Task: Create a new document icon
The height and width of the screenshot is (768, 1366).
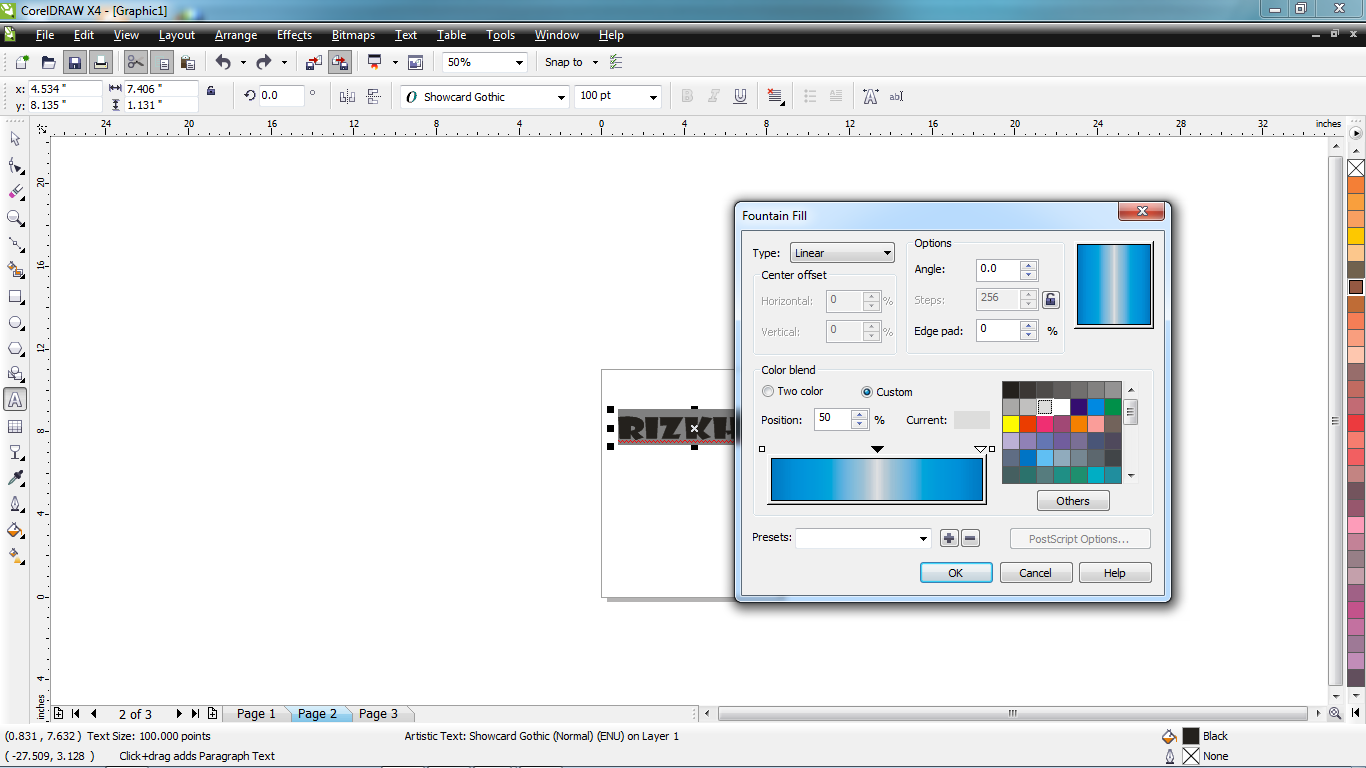Action: (x=22, y=62)
